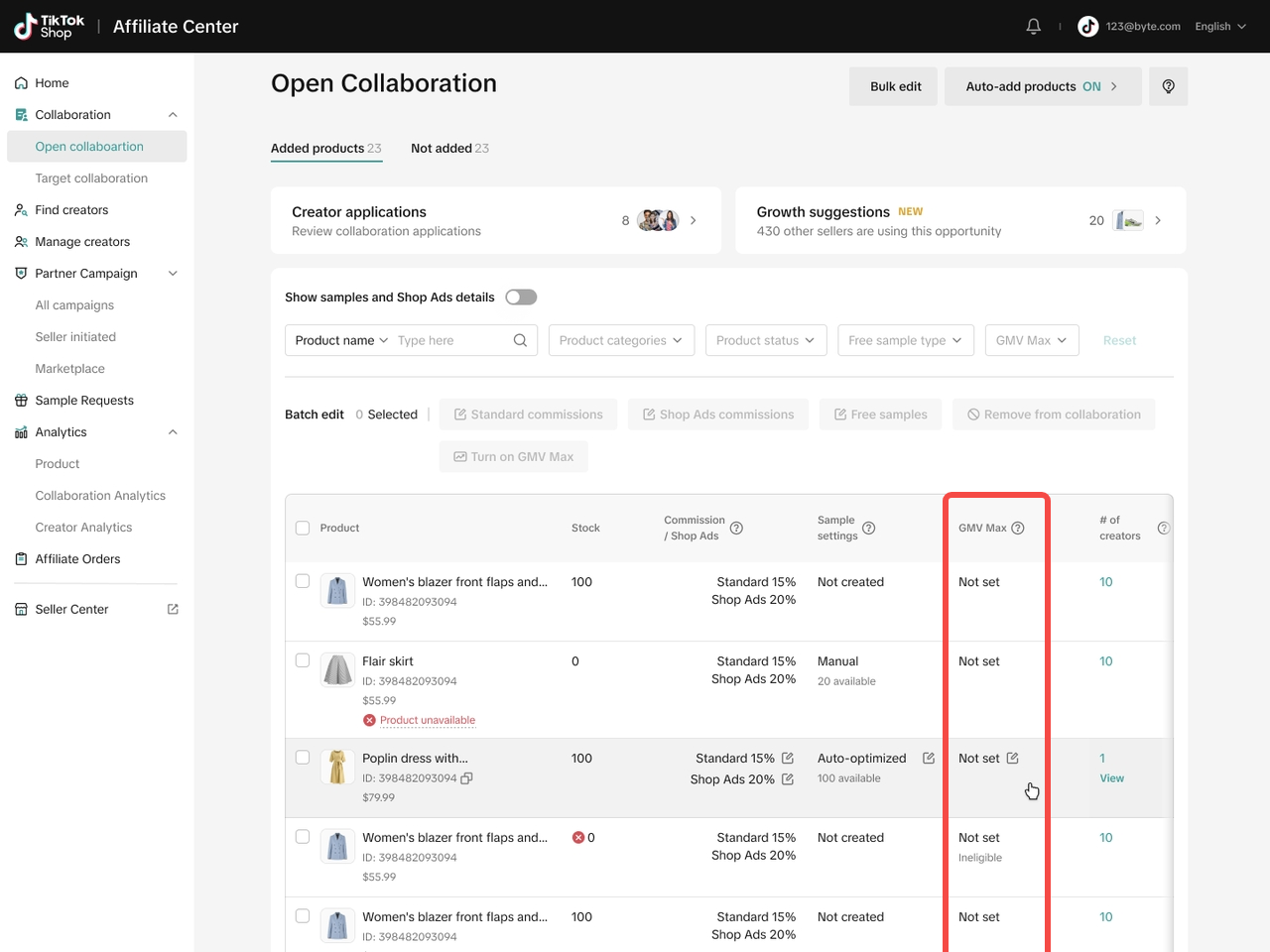
Task: Click the notification bell icon
Action: [1033, 27]
